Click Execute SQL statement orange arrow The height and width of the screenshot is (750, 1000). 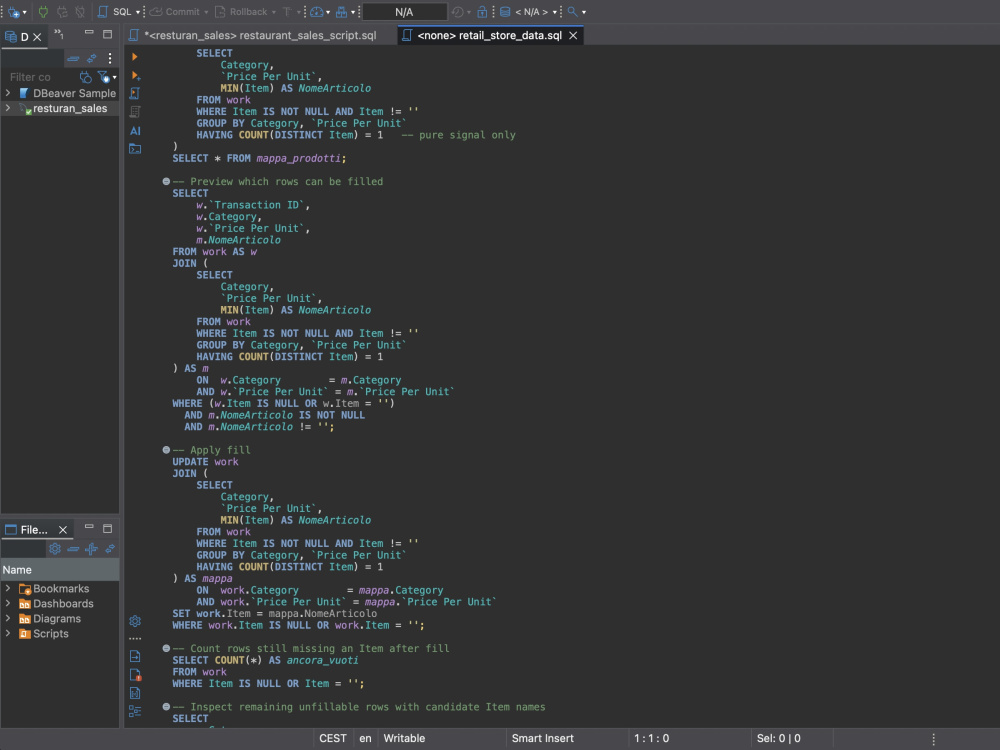click(x=135, y=57)
